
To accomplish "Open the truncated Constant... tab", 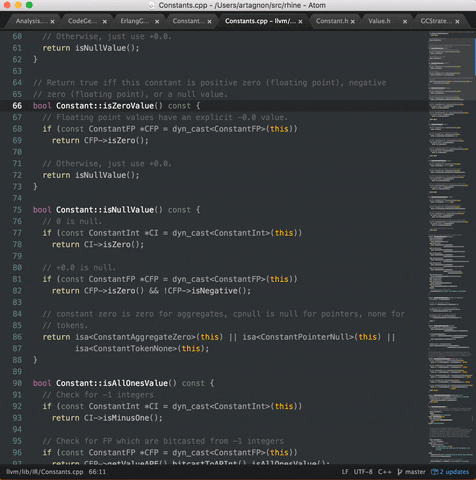I will point(189,21).
